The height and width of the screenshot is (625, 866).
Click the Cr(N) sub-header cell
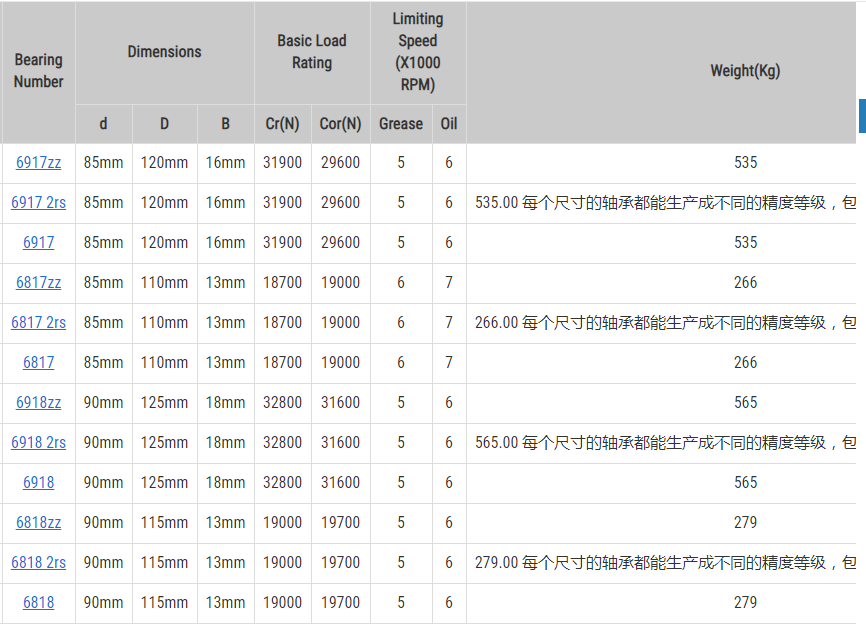282,124
